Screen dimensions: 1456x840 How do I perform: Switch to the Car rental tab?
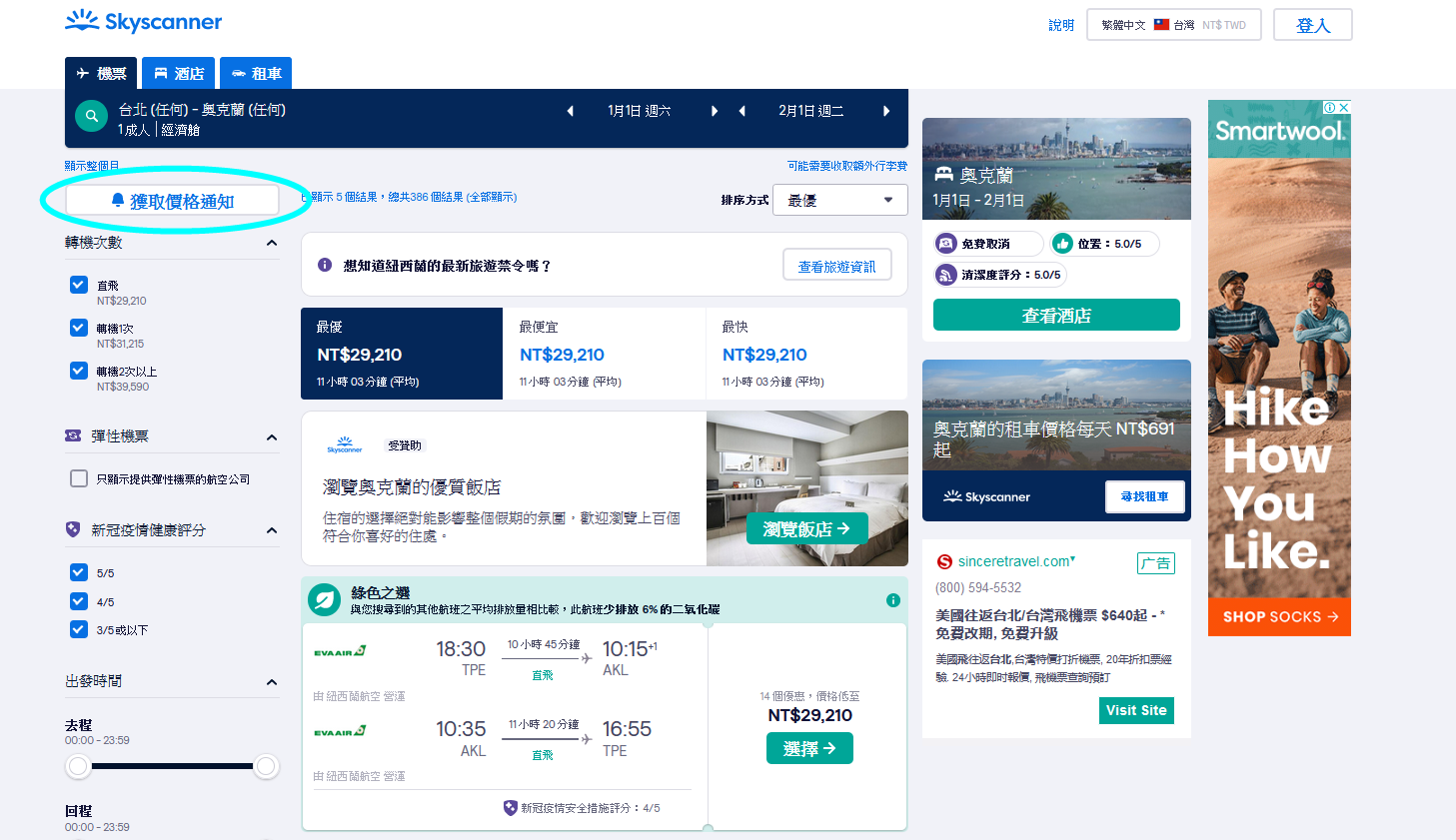click(256, 73)
